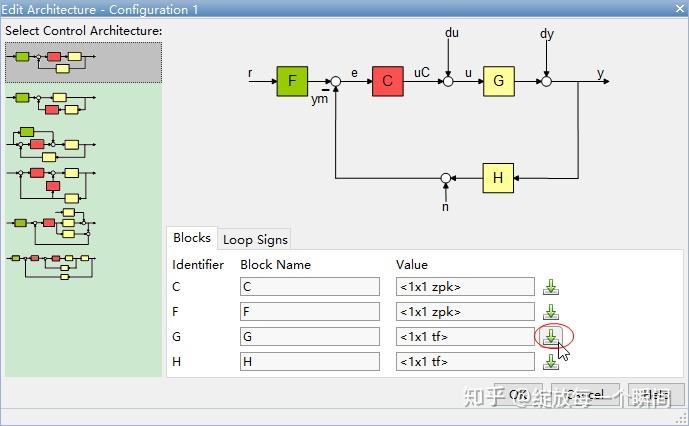Click the red C block in diagram

(388, 81)
